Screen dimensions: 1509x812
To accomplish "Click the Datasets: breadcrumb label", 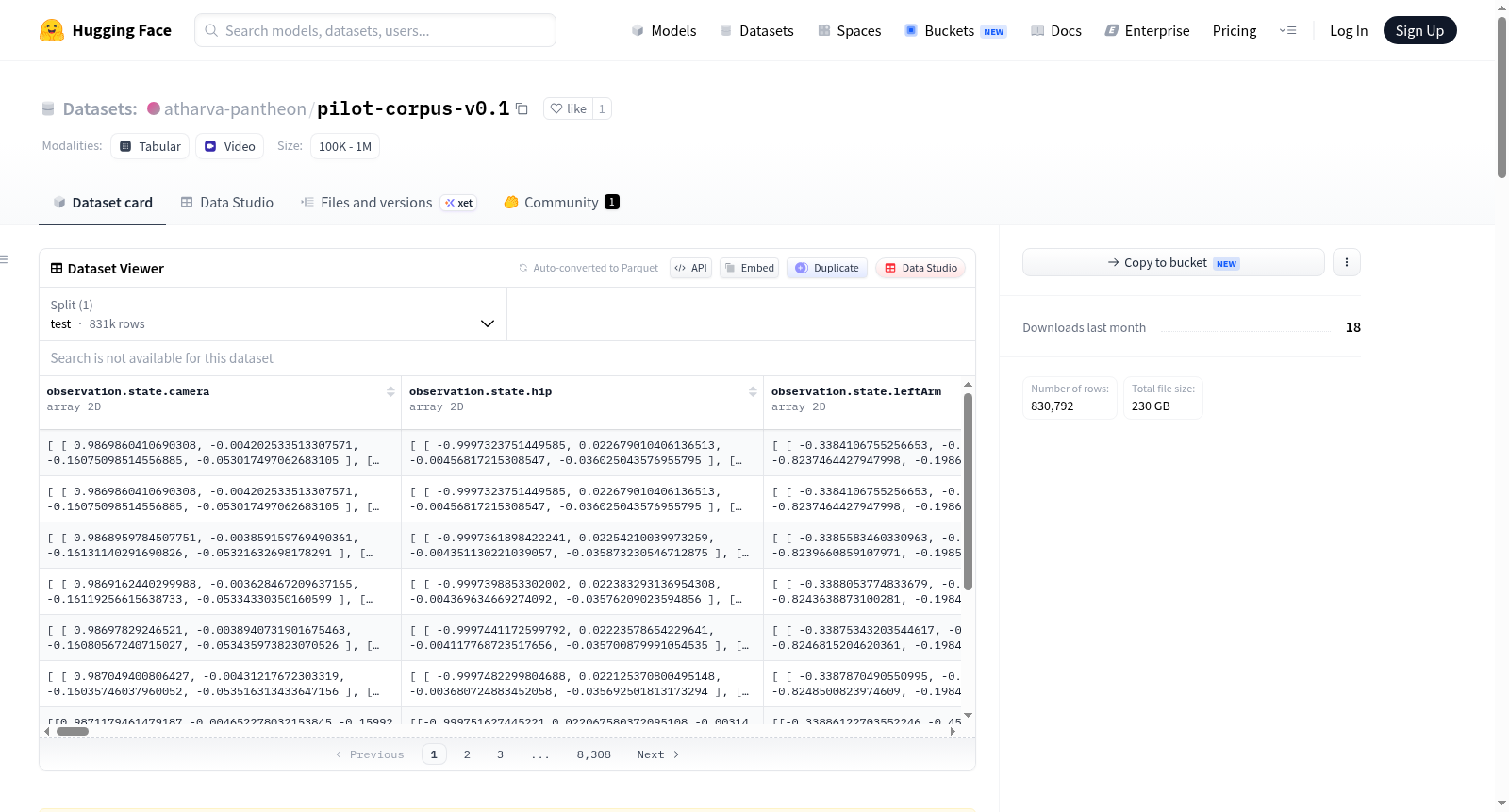I will coord(100,108).
